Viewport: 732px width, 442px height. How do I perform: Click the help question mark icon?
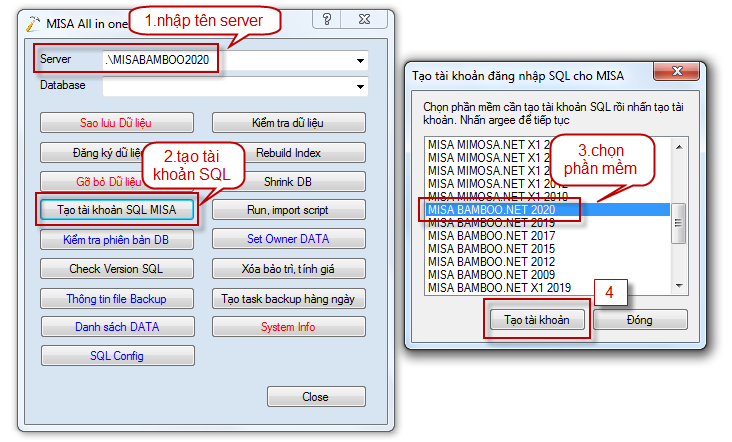coord(327,19)
